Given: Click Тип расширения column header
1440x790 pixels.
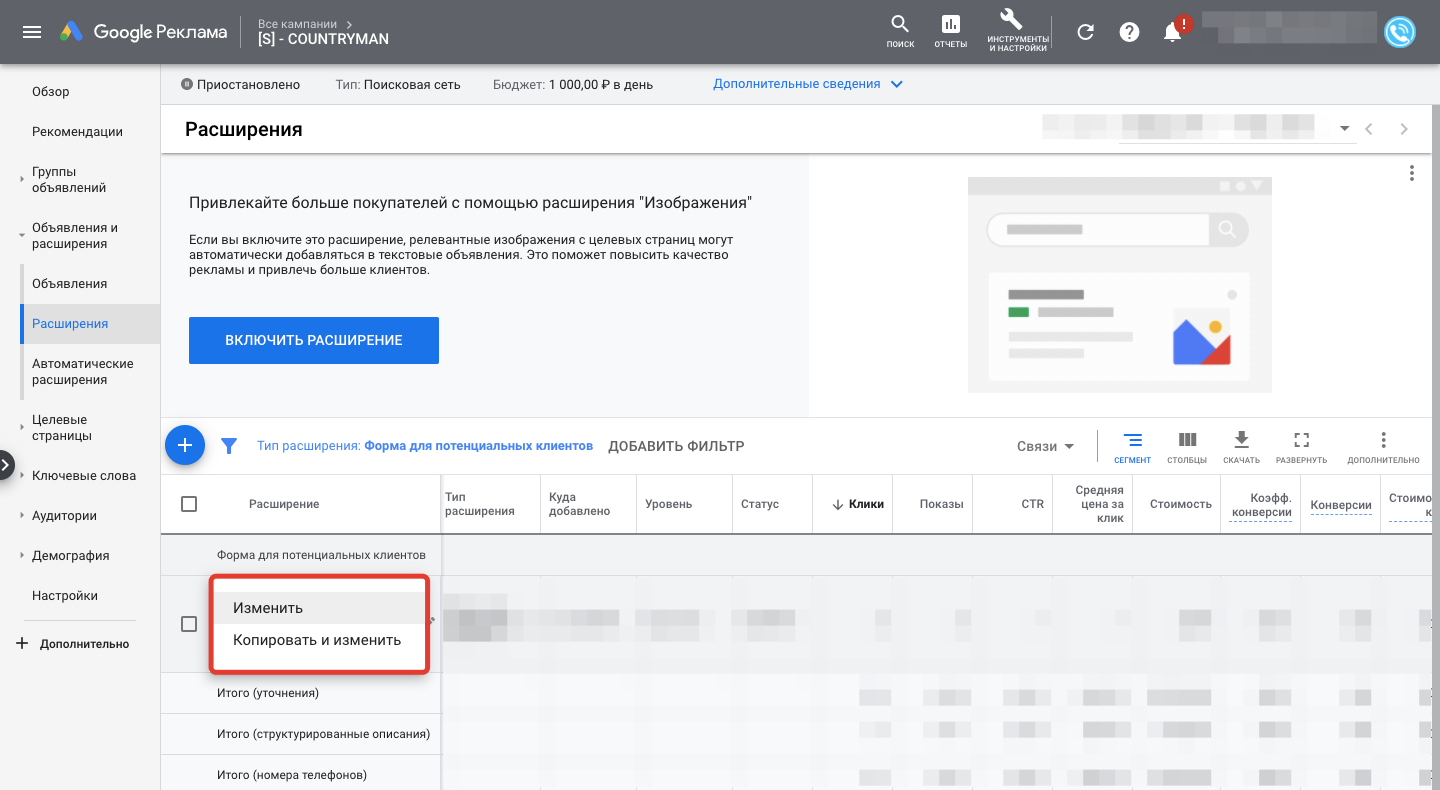Looking at the screenshot, I should (x=480, y=504).
